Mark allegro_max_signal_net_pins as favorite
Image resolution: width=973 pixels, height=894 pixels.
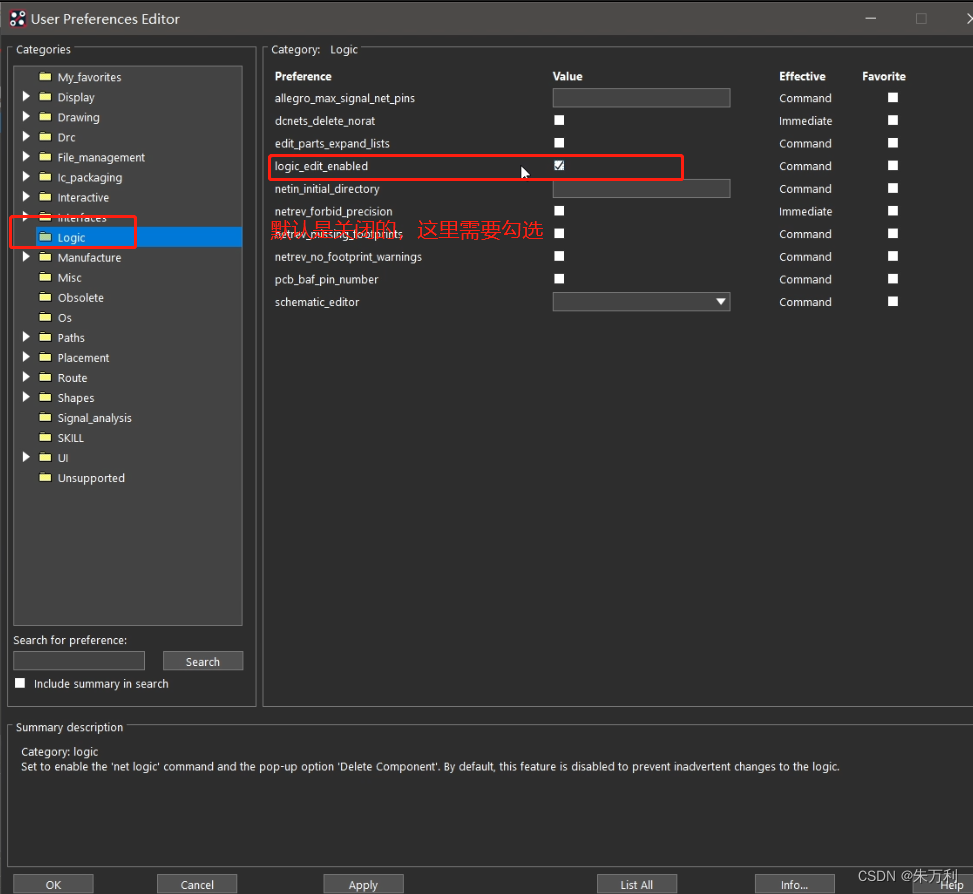(892, 97)
